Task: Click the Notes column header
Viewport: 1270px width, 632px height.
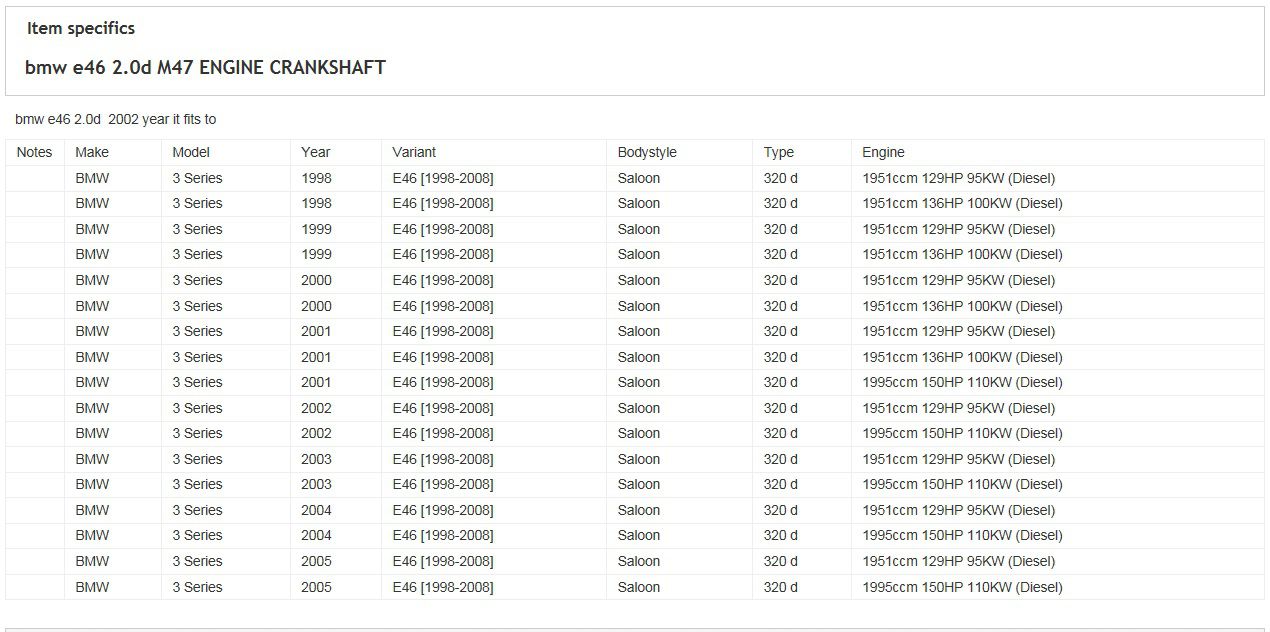Action: [34, 152]
